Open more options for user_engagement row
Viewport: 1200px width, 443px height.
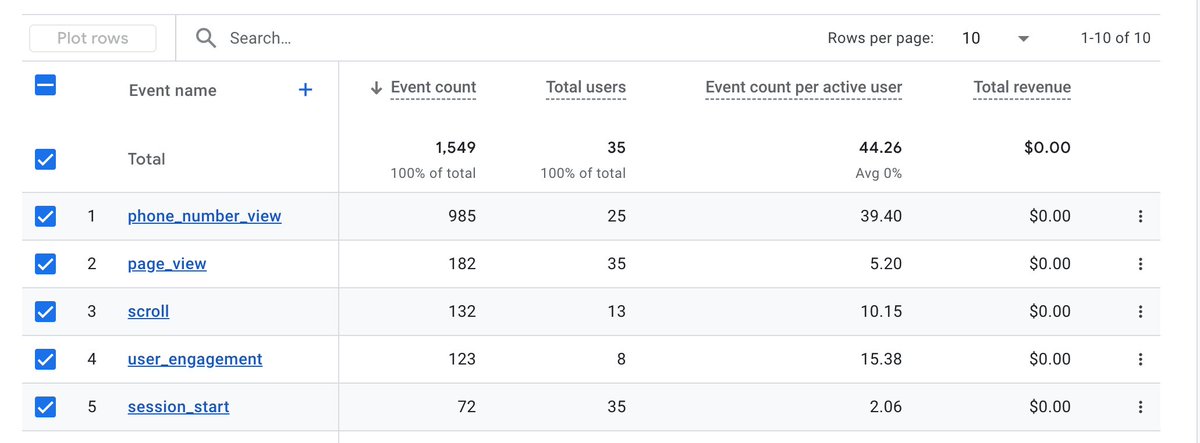(1140, 359)
